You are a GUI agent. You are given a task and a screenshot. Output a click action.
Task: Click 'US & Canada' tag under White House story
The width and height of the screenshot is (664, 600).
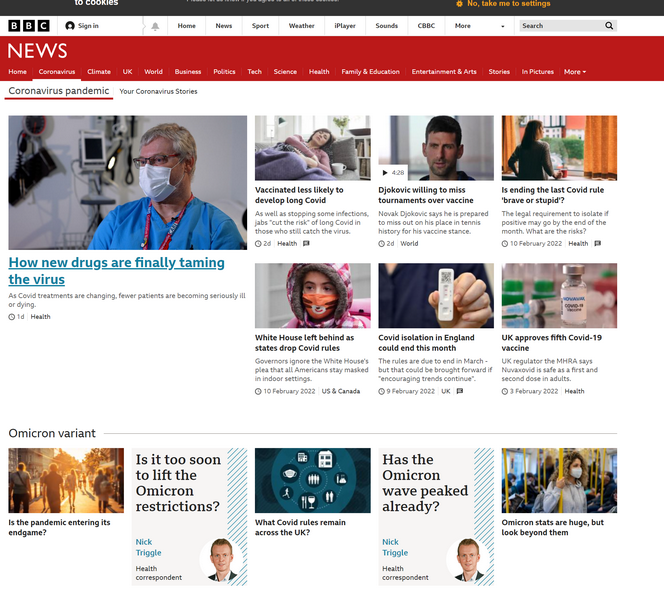(x=340, y=391)
